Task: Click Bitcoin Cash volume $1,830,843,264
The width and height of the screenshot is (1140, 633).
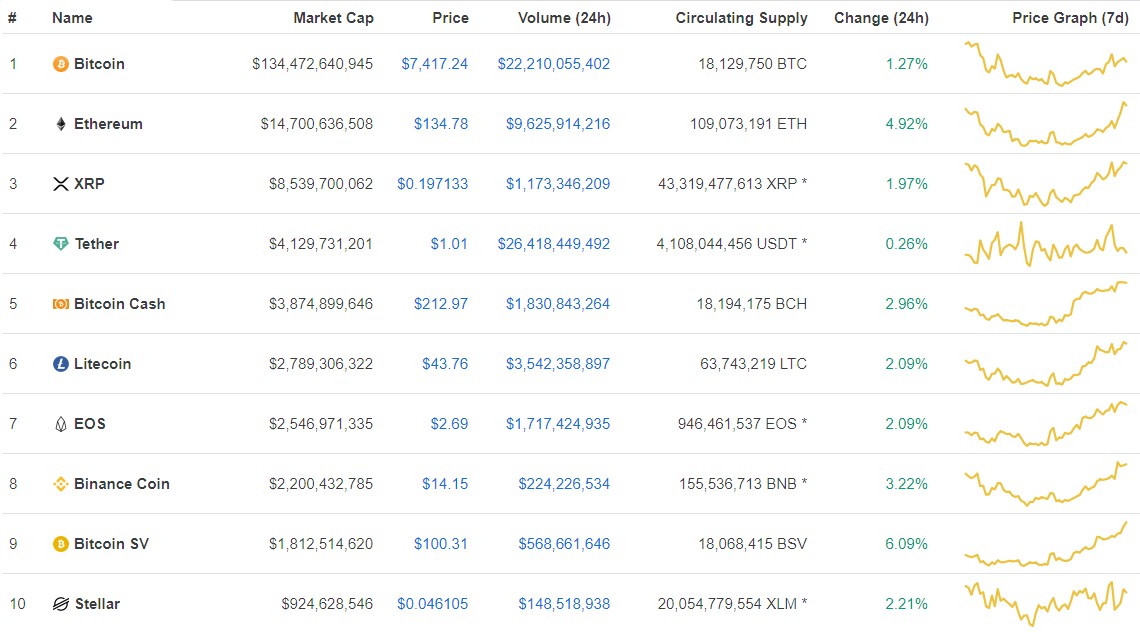Action: coord(558,304)
